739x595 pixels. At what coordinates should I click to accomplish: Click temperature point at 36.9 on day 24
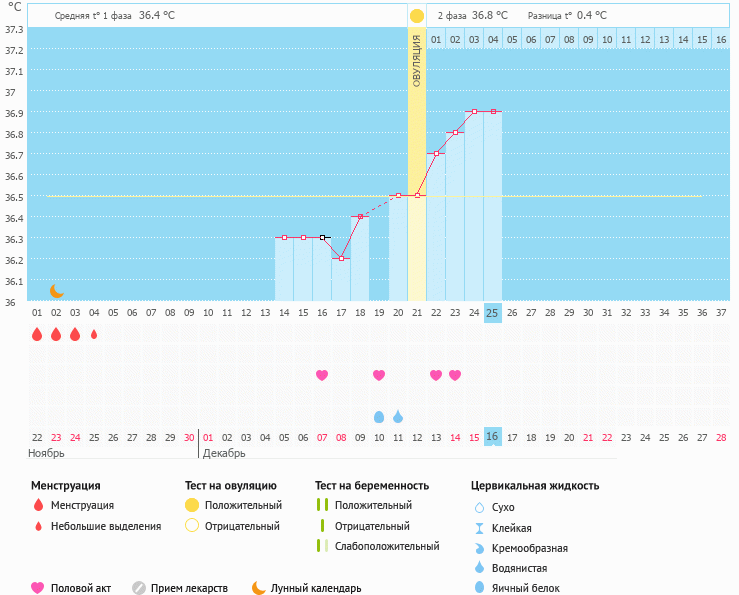pyautogui.click(x=474, y=112)
